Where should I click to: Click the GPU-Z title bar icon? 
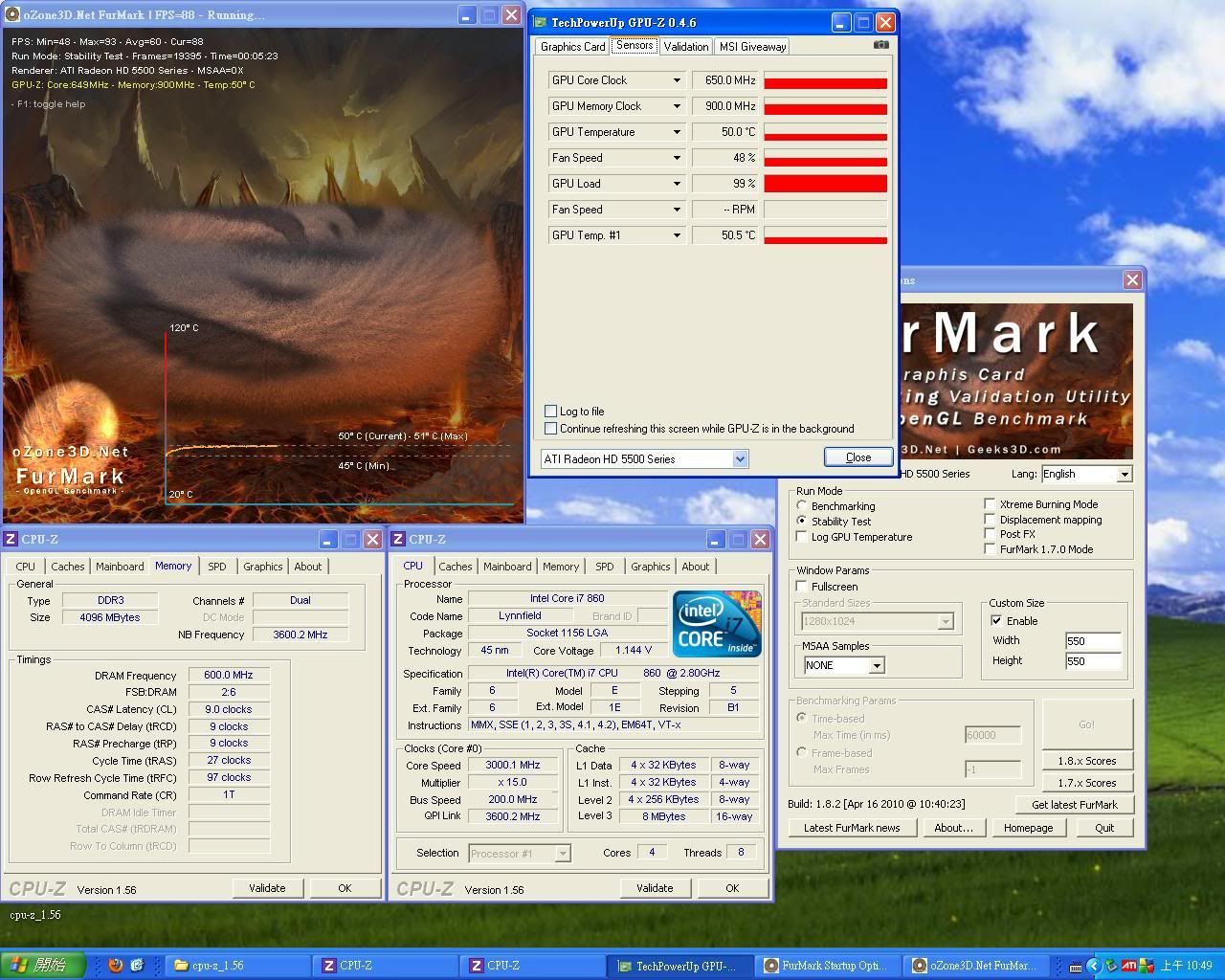(540, 21)
